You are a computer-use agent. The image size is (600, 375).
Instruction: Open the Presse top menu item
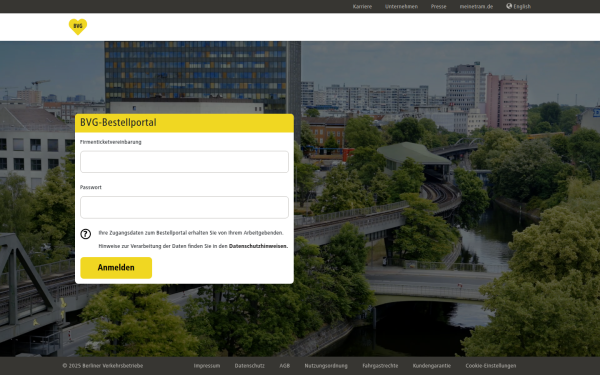point(439,7)
